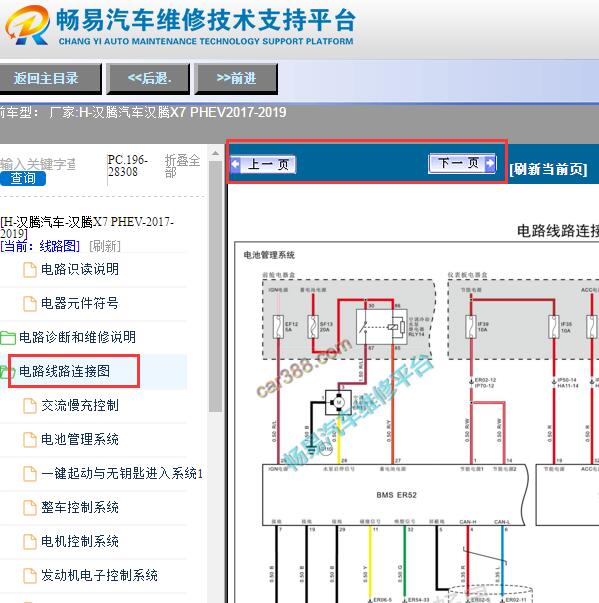
Task: Focus the keyword search input field
Action: click(x=38, y=164)
